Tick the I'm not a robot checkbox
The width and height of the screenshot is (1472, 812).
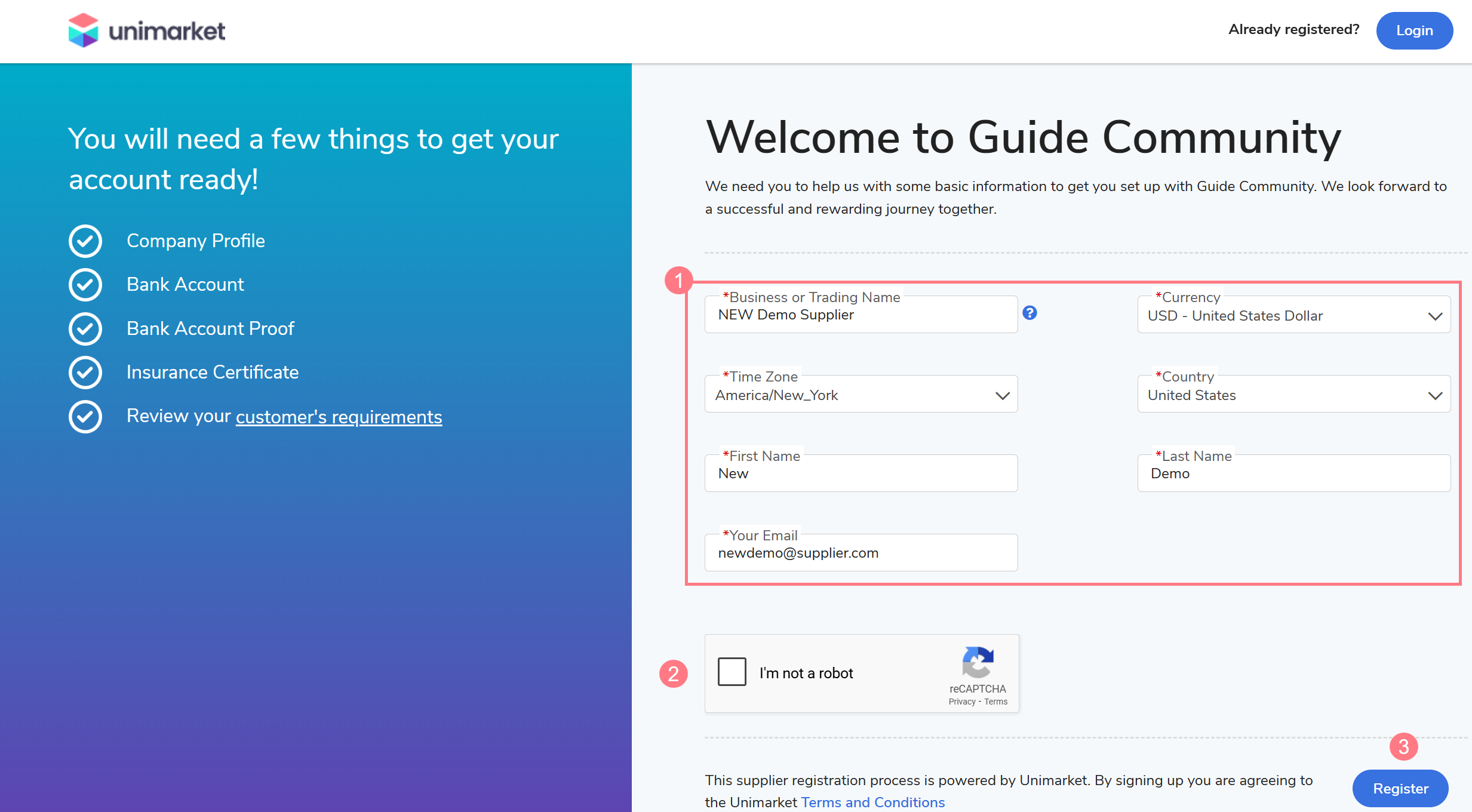tap(732, 672)
